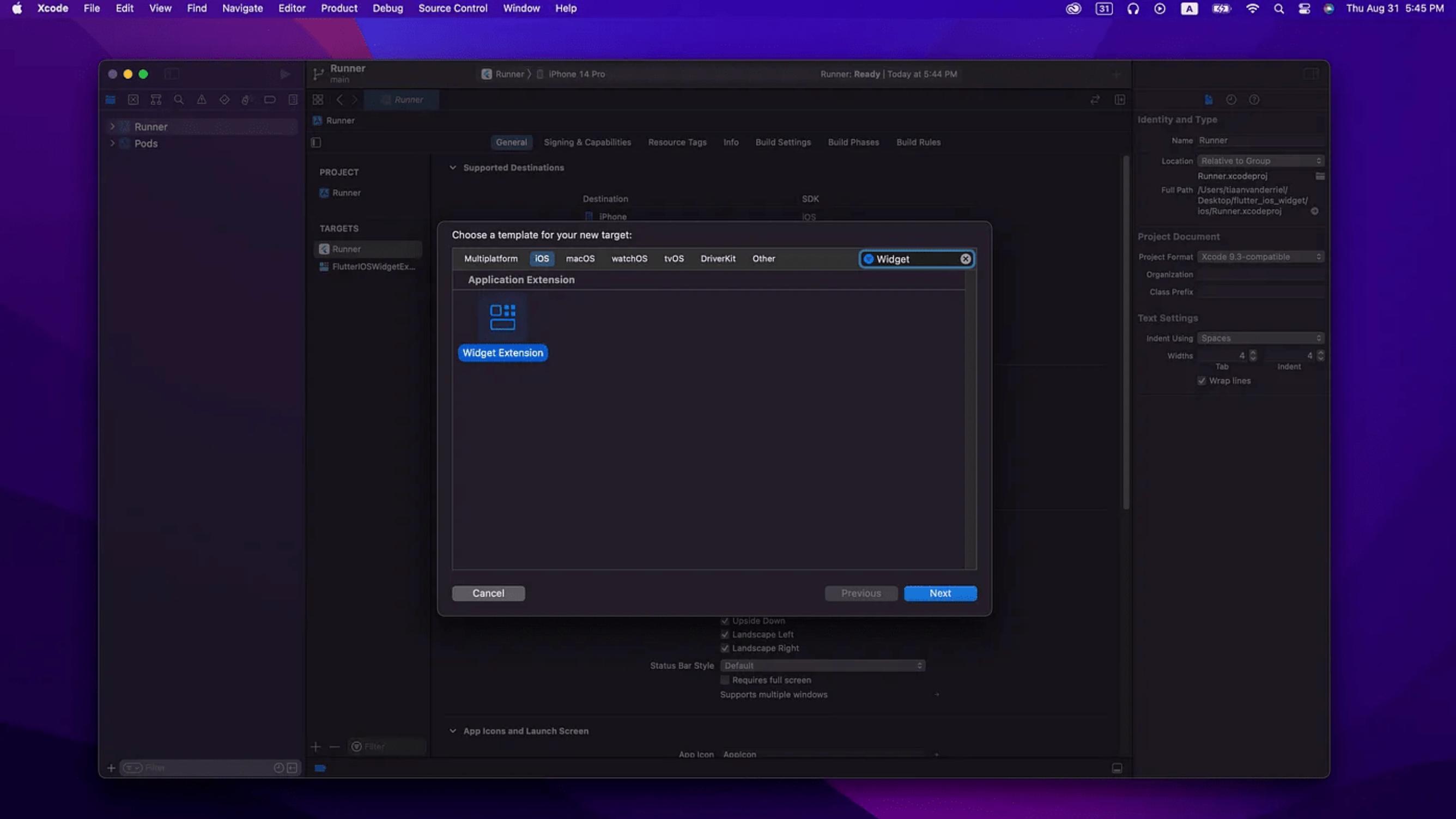This screenshot has height=819, width=1456.
Task: Click the Run play button
Action: tap(285, 74)
